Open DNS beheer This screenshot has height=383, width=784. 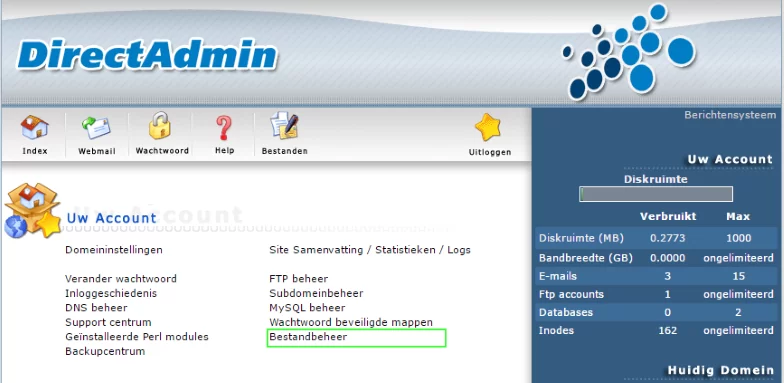[x=96, y=308]
